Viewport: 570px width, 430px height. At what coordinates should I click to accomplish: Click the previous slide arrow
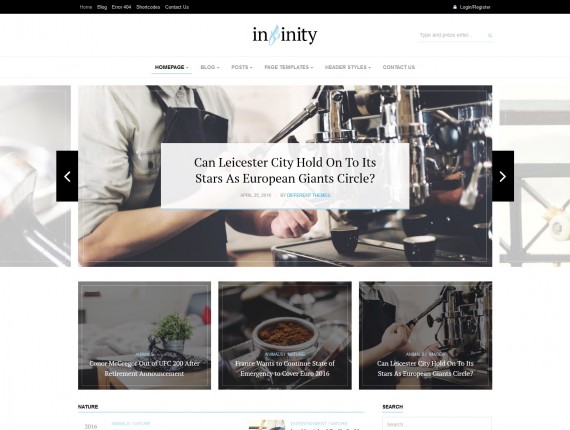pos(67,176)
